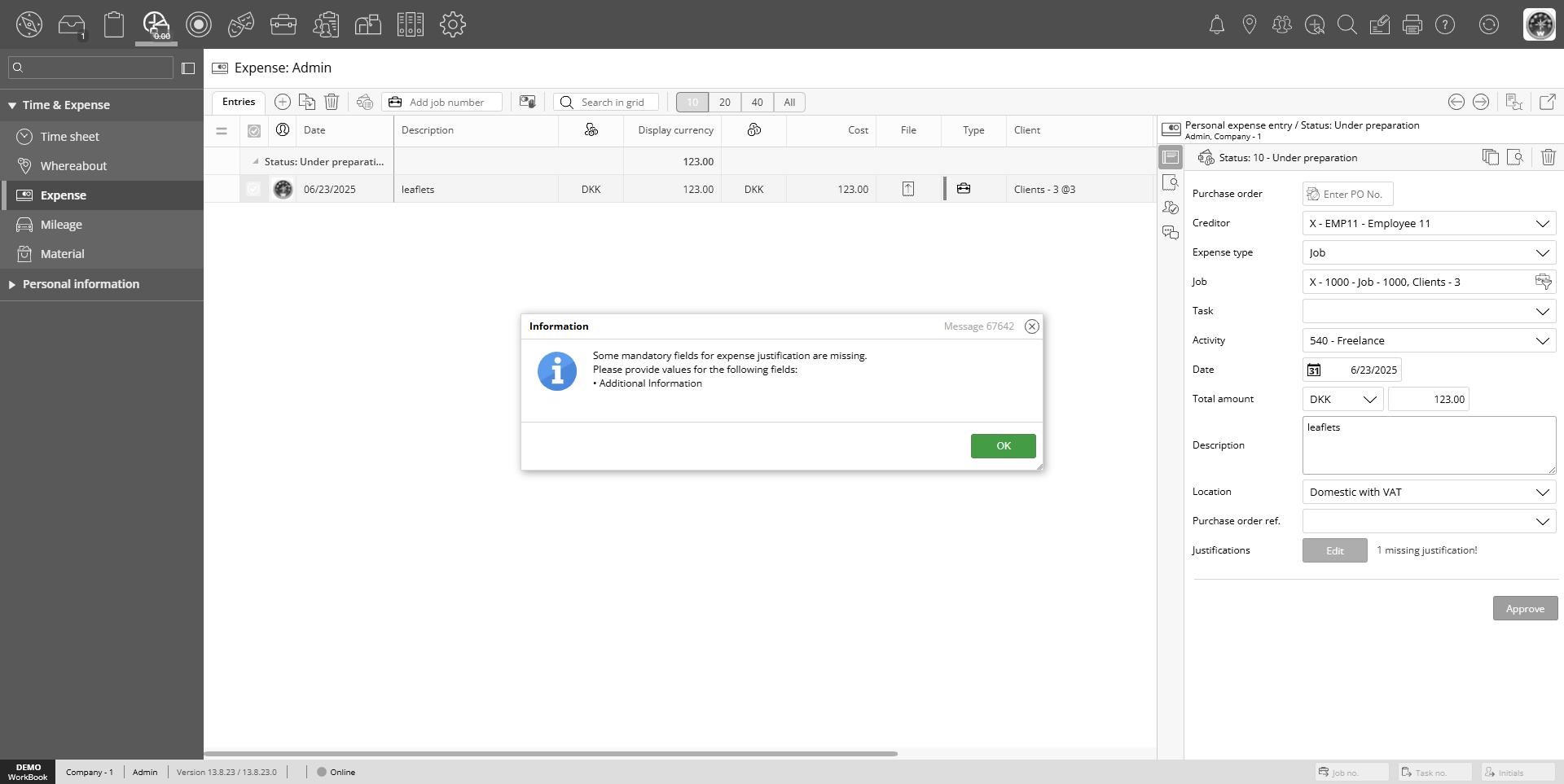Click the horizontal scrollbar below the grid
Image resolution: width=1564 pixels, height=784 pixels.
551,754
